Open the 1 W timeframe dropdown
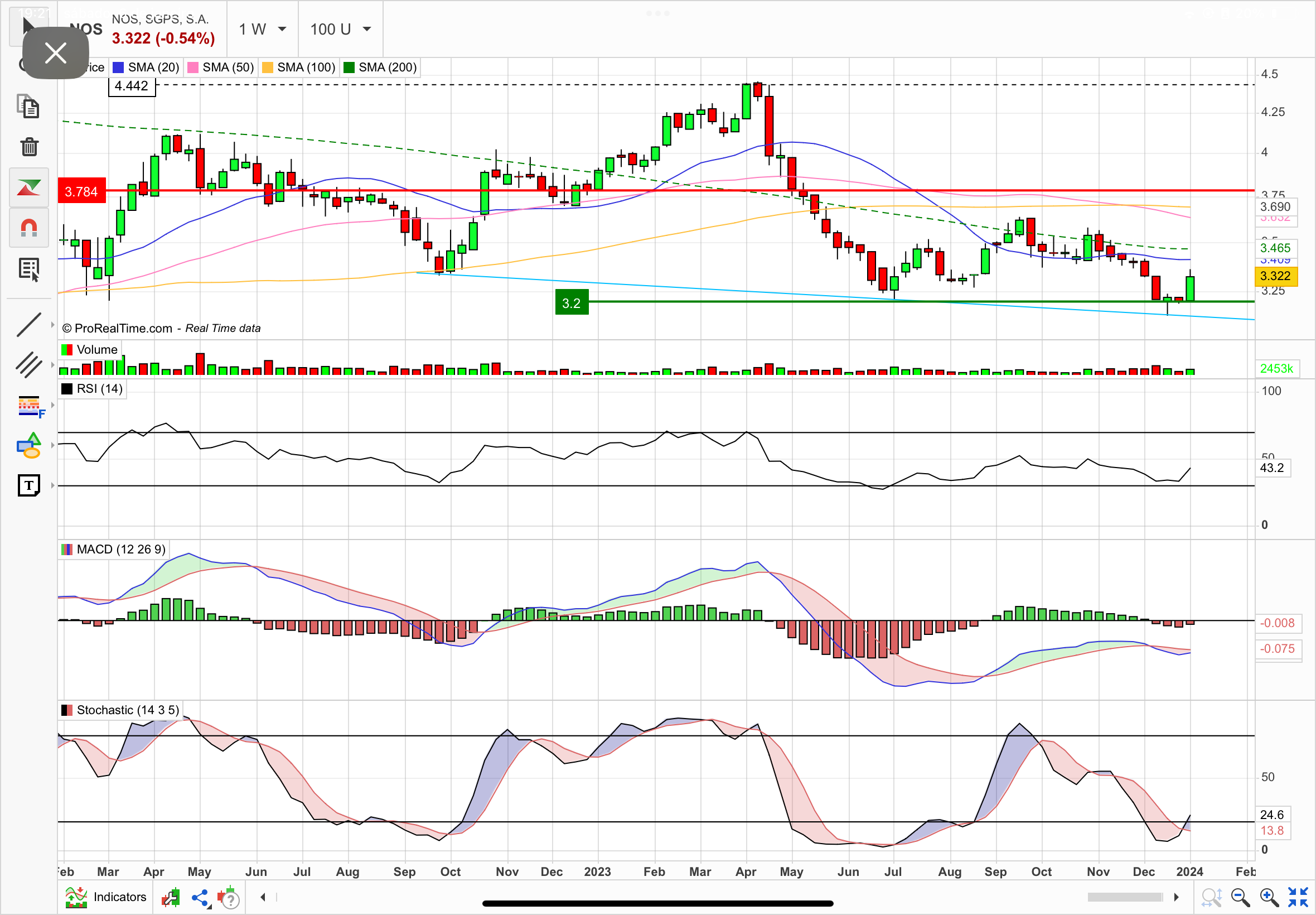This screenshot has height=915, width=1316. point(262,29)
